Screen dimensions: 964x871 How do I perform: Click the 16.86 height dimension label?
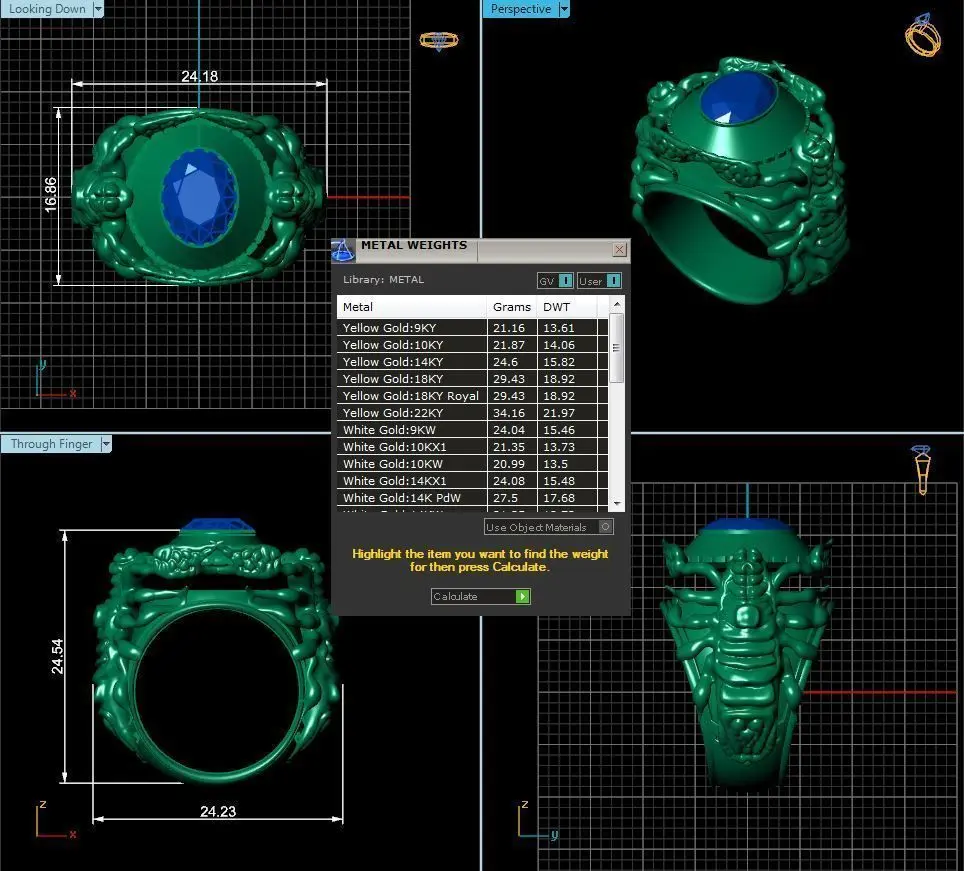coord(50,195)
